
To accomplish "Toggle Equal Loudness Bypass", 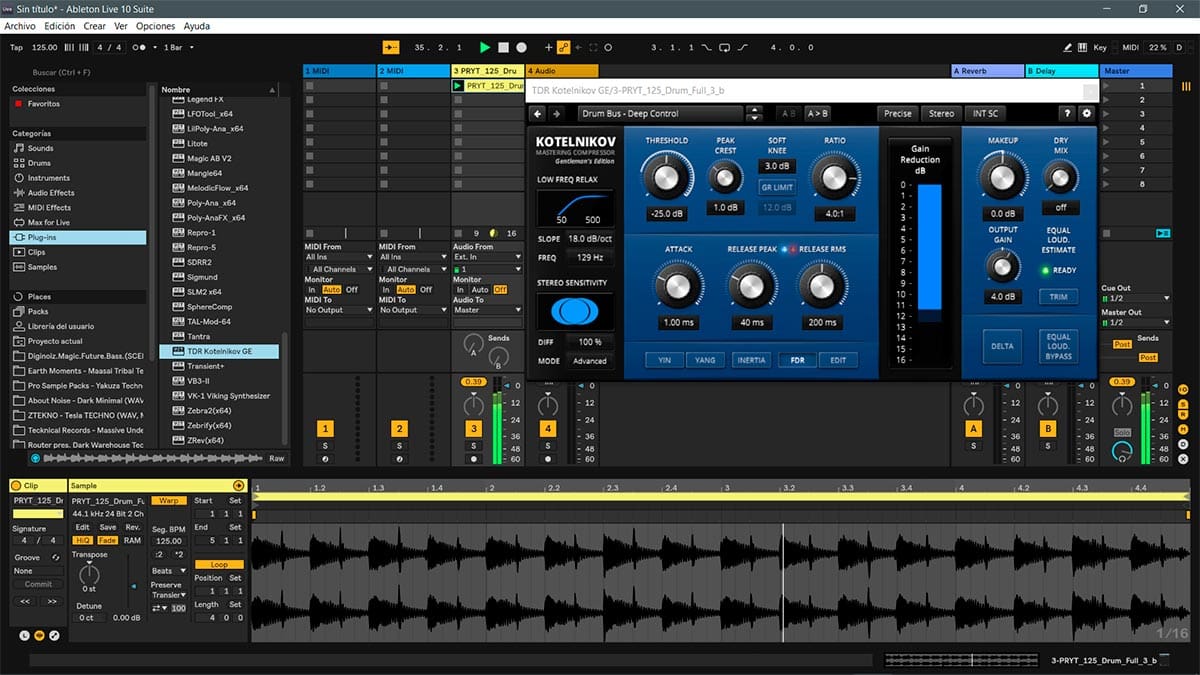I will pyautogui.click(x=1058, y=346).
